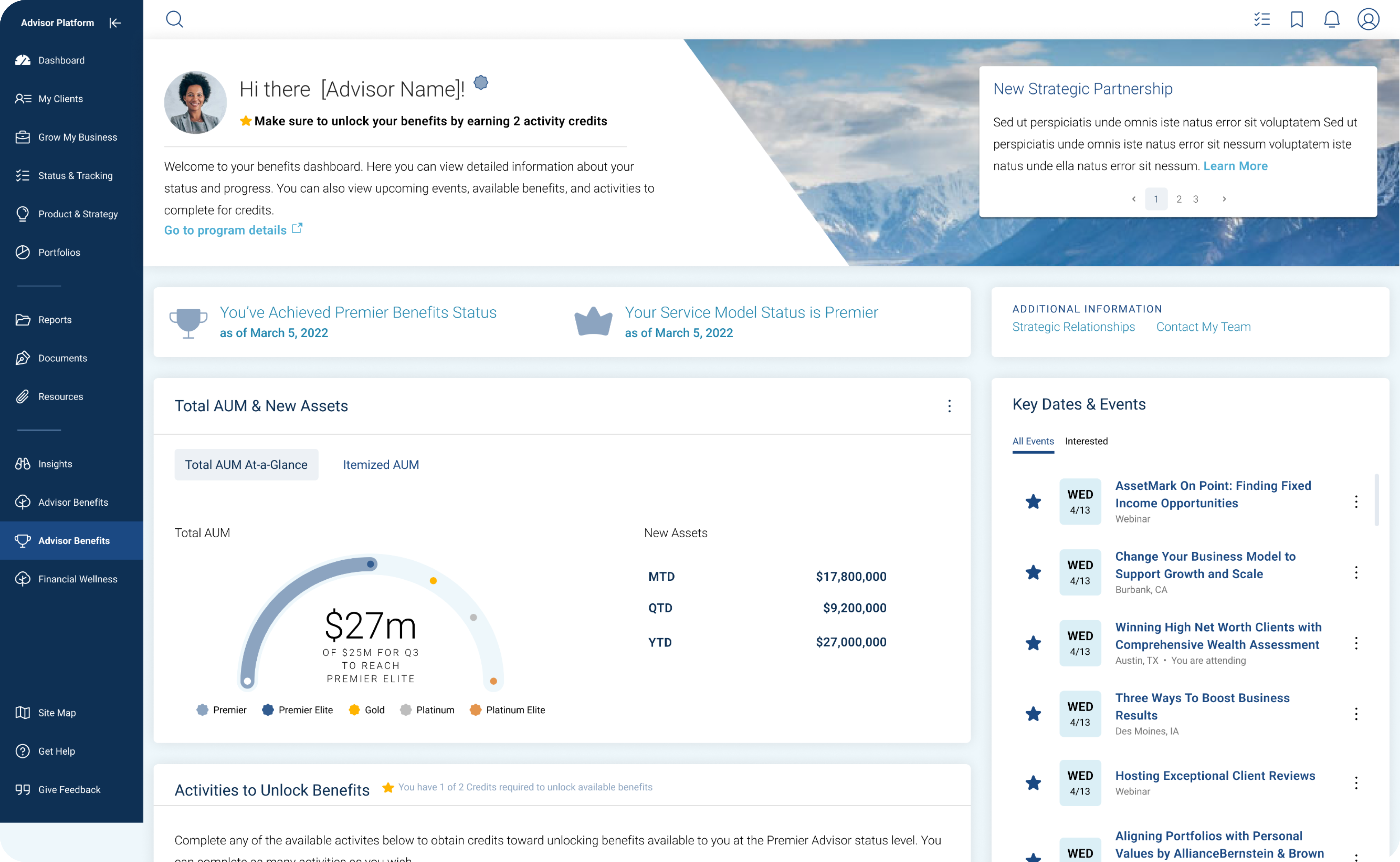1400x862 pixels.
Task: Click the Insights binoculars icon
Action: click(23, 463)
